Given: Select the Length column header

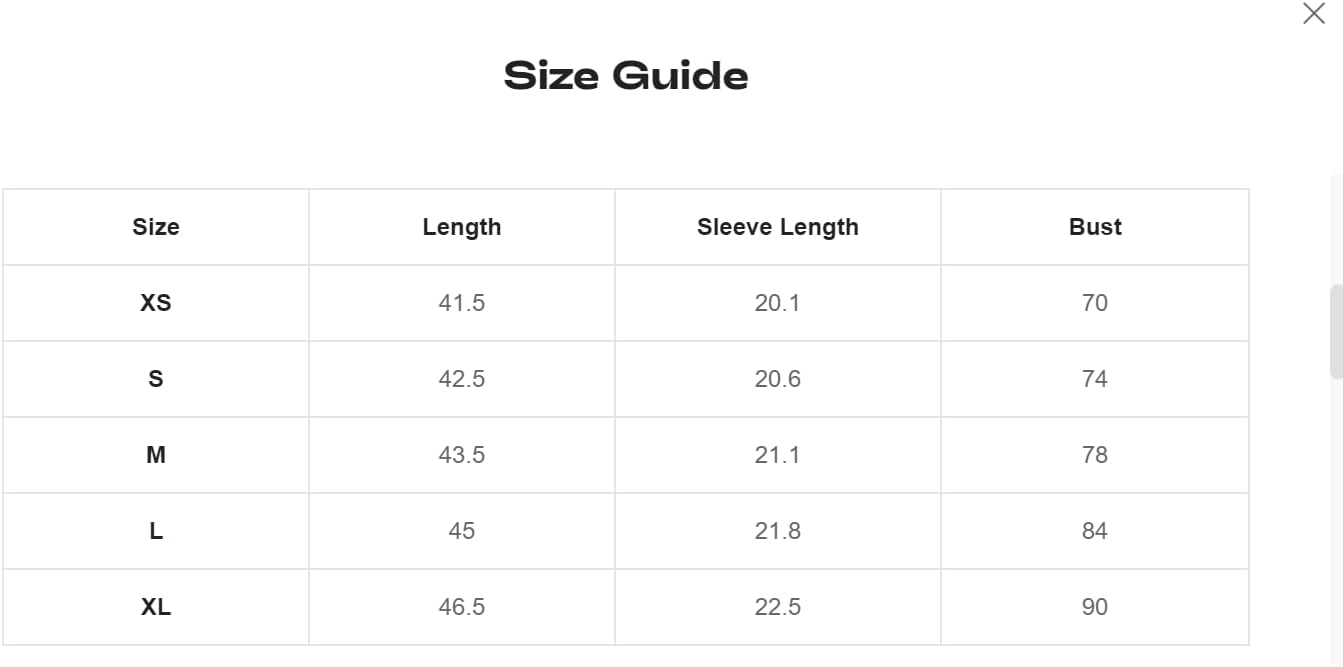Looking at the screenshot, I should coord(462,227).
